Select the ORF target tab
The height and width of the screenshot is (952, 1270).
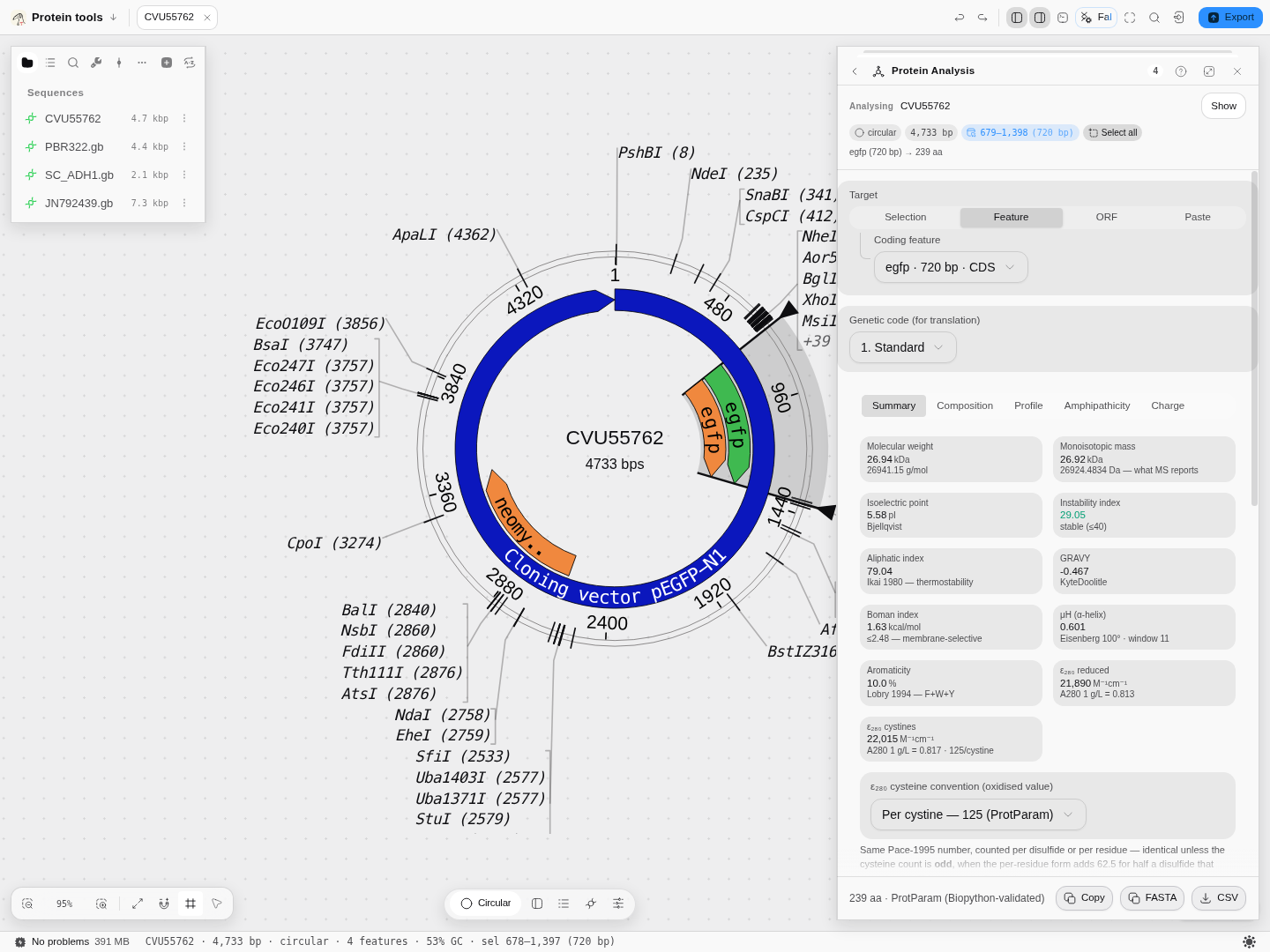click(1106, 217)
